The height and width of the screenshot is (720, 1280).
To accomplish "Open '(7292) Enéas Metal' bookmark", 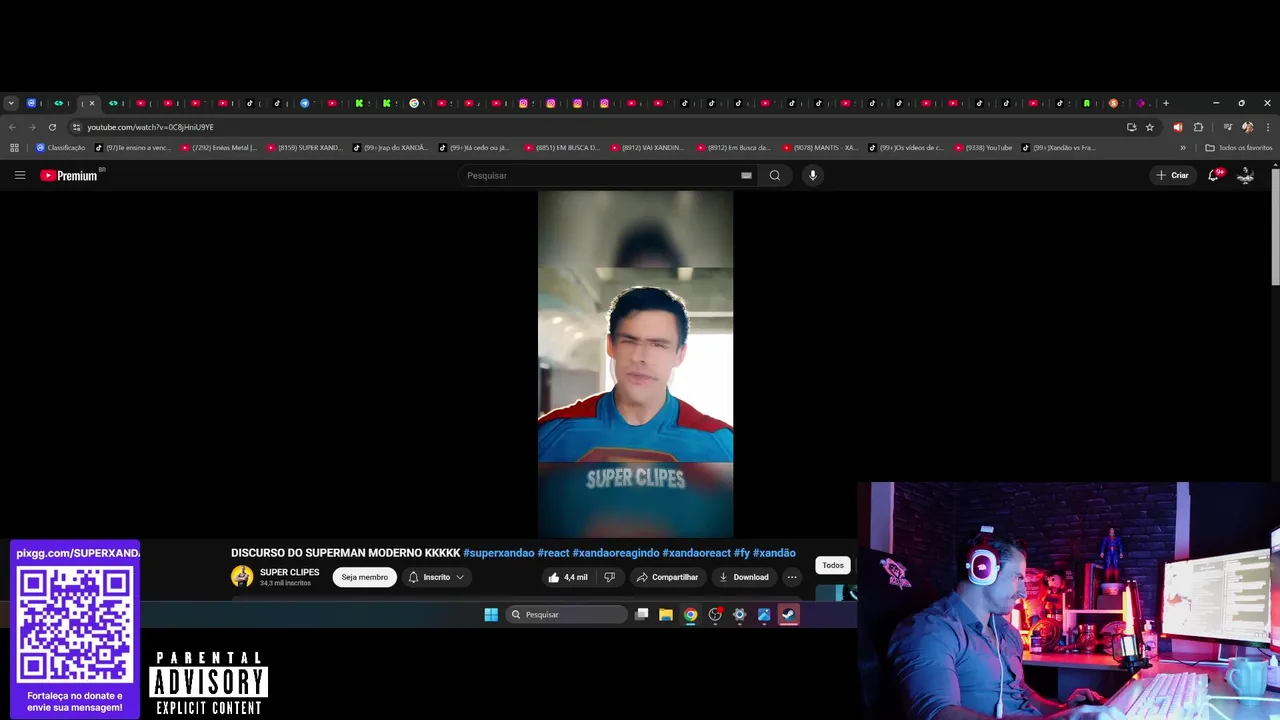I will (x=220, y=148).
